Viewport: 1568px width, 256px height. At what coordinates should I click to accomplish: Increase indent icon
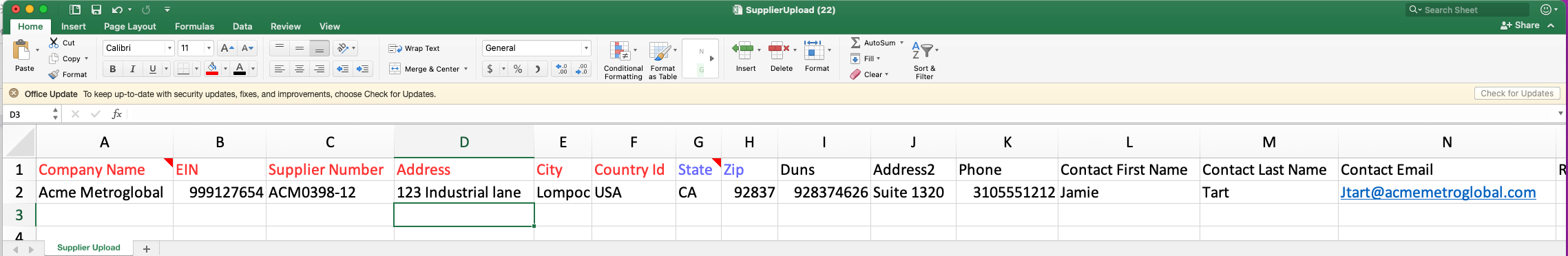point(363,69)
